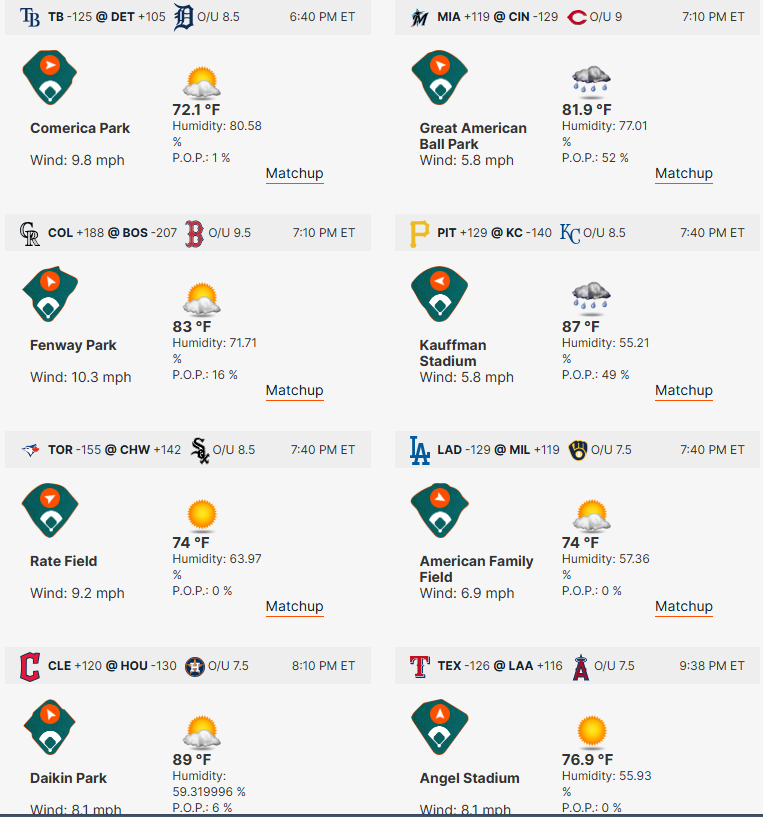Click the Cincinnati Reds logo
The image size is (763, 817).
coord(576,18)
